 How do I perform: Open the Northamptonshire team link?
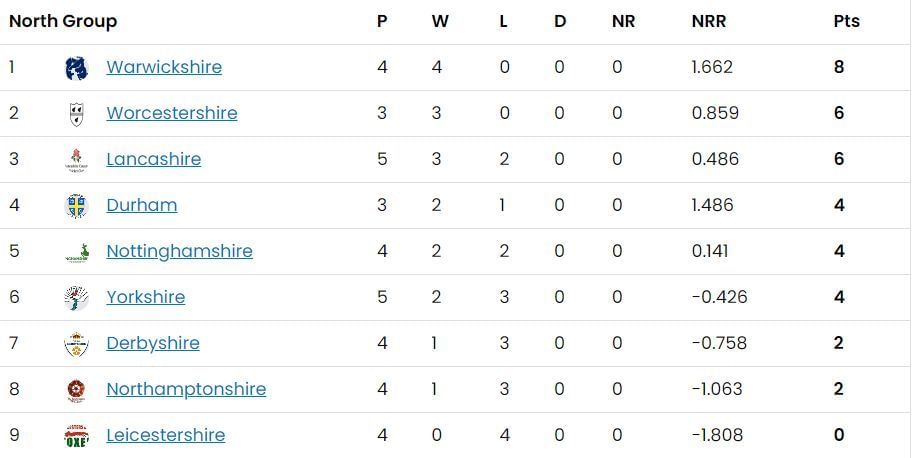(186, 389)
